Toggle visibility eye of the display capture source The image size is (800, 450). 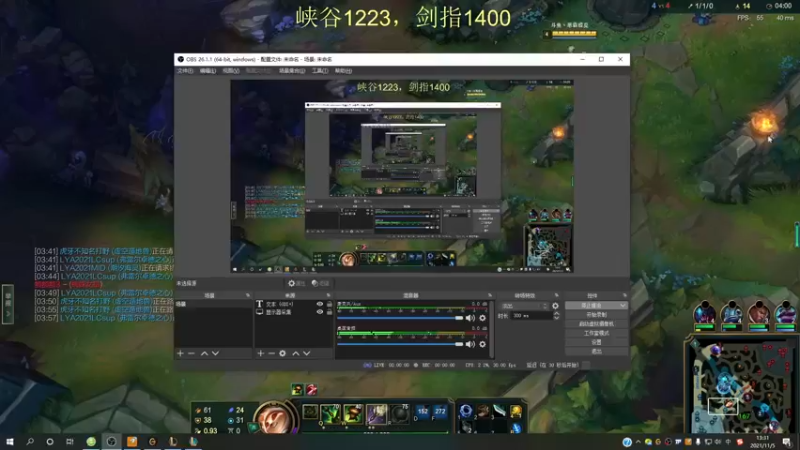click(x=320, y=312)
